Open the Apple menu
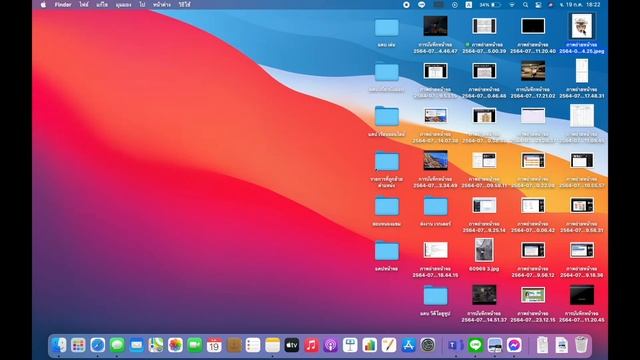Image resolution: width=640 pixels, height=360 pixels. click(43, 4)
